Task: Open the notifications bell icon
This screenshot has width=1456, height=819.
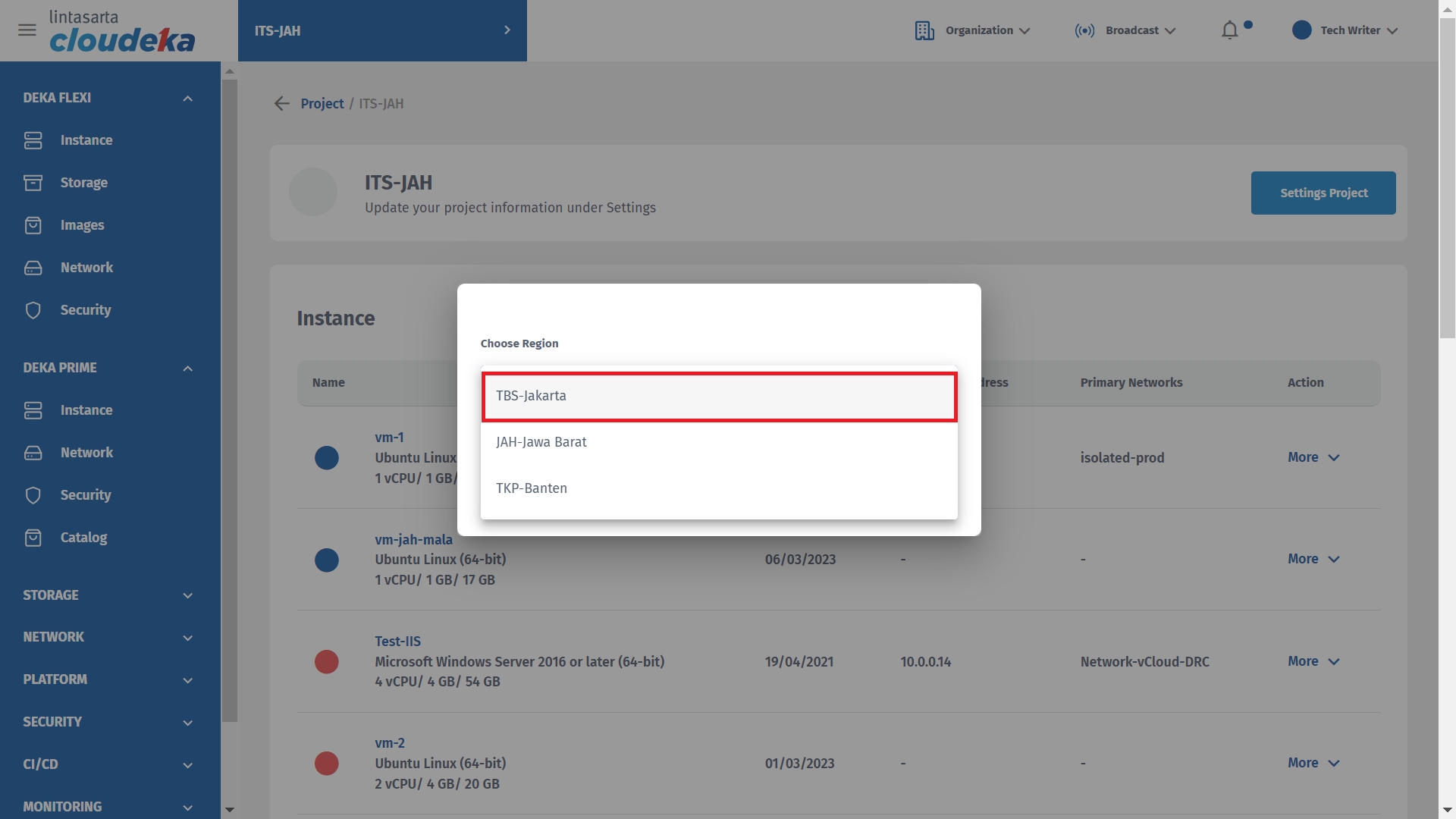Action: tap(1229, 30)
